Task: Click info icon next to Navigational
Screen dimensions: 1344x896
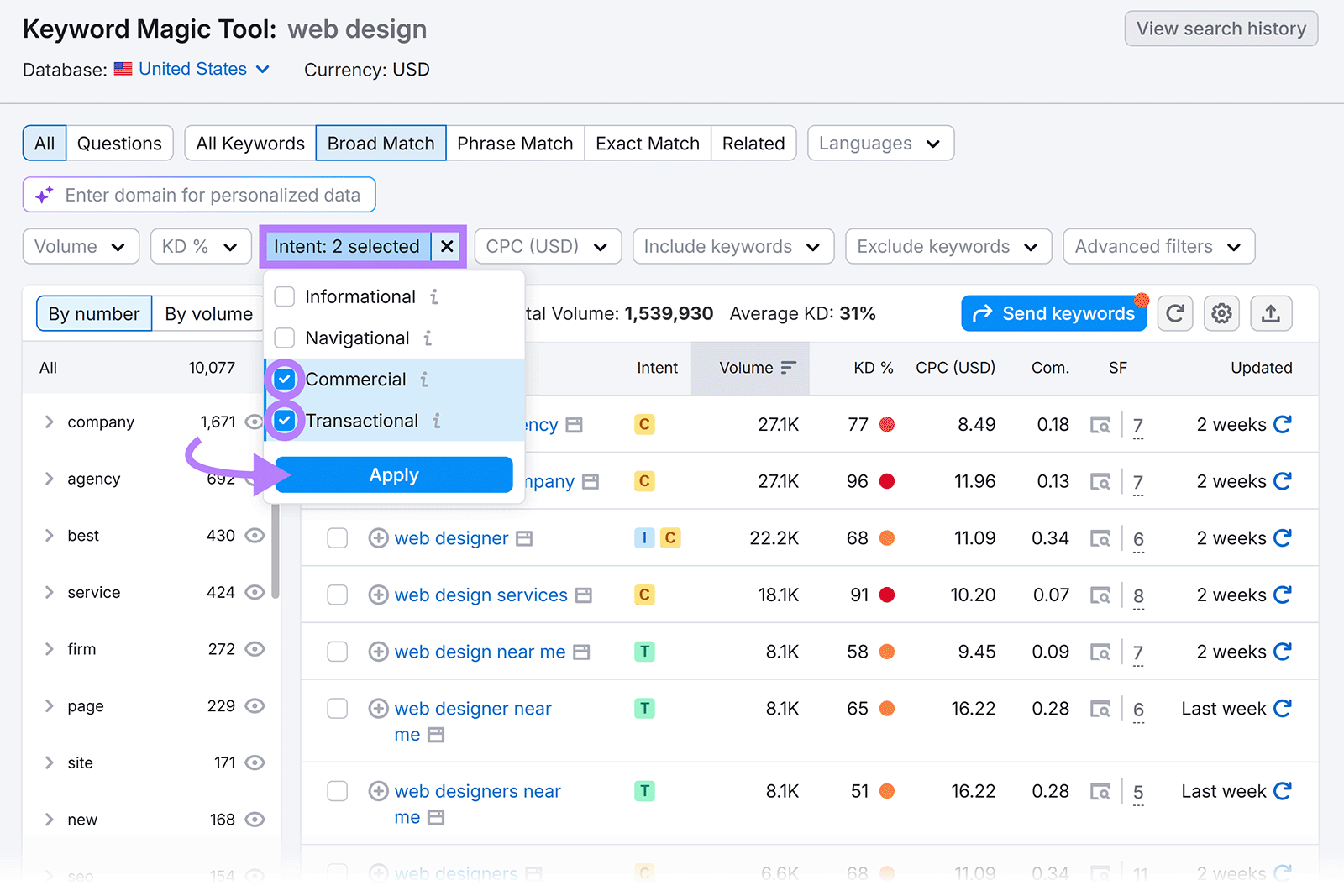Action: (x=428, y=338)
